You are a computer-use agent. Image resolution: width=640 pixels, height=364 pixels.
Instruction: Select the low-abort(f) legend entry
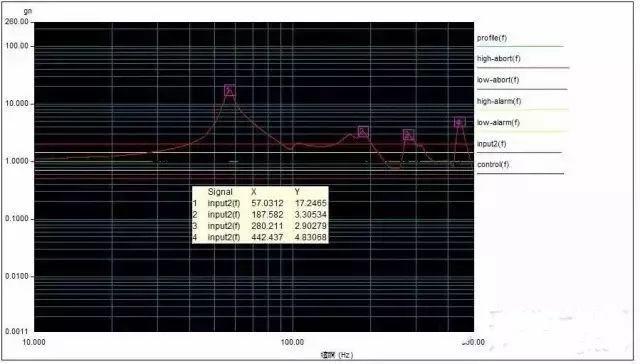[498, 80]
